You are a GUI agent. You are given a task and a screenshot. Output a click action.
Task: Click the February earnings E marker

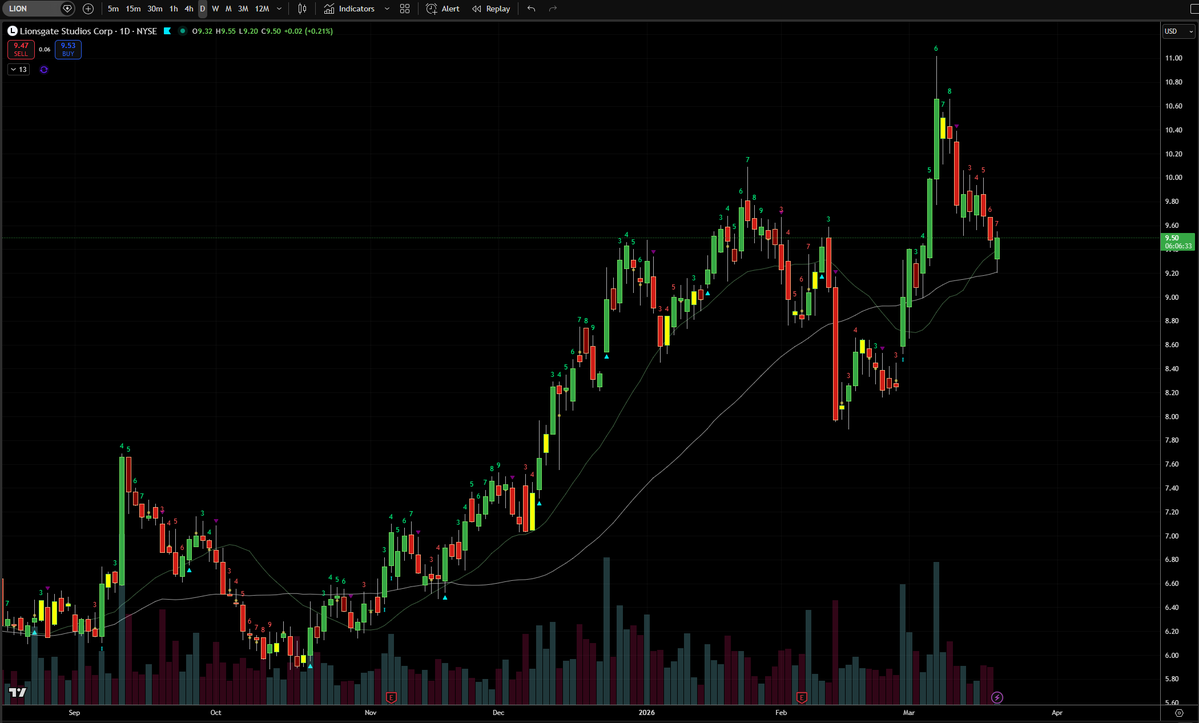click(801, 697)
